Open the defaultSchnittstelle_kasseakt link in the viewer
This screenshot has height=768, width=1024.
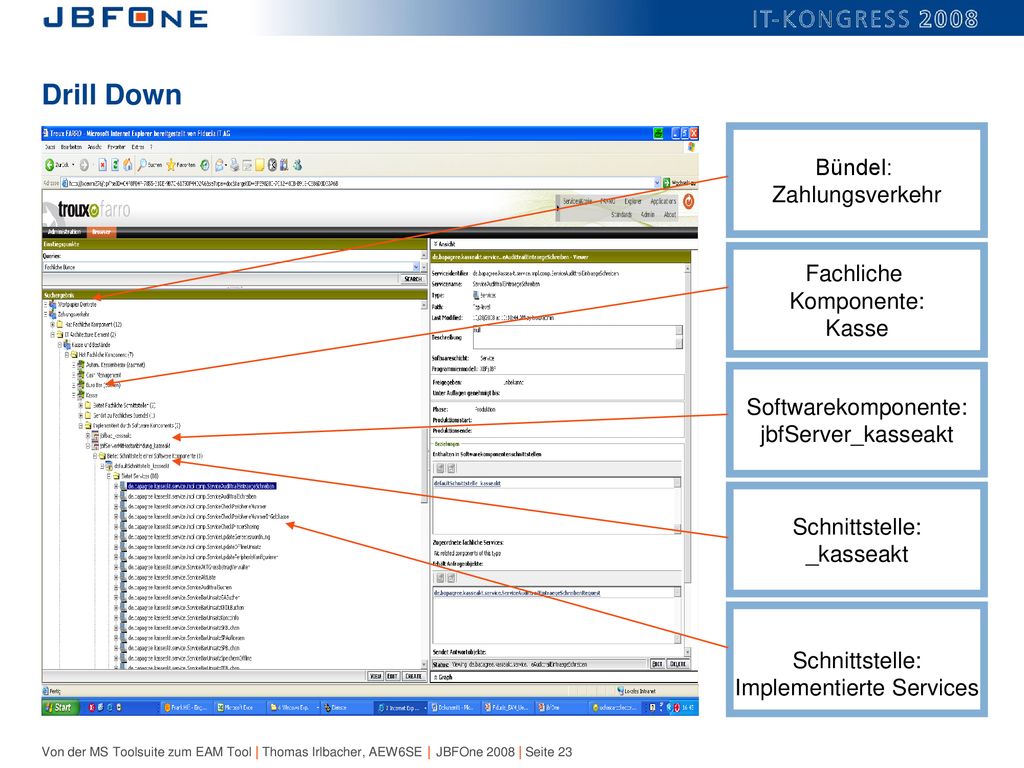[x=467, y=483]
